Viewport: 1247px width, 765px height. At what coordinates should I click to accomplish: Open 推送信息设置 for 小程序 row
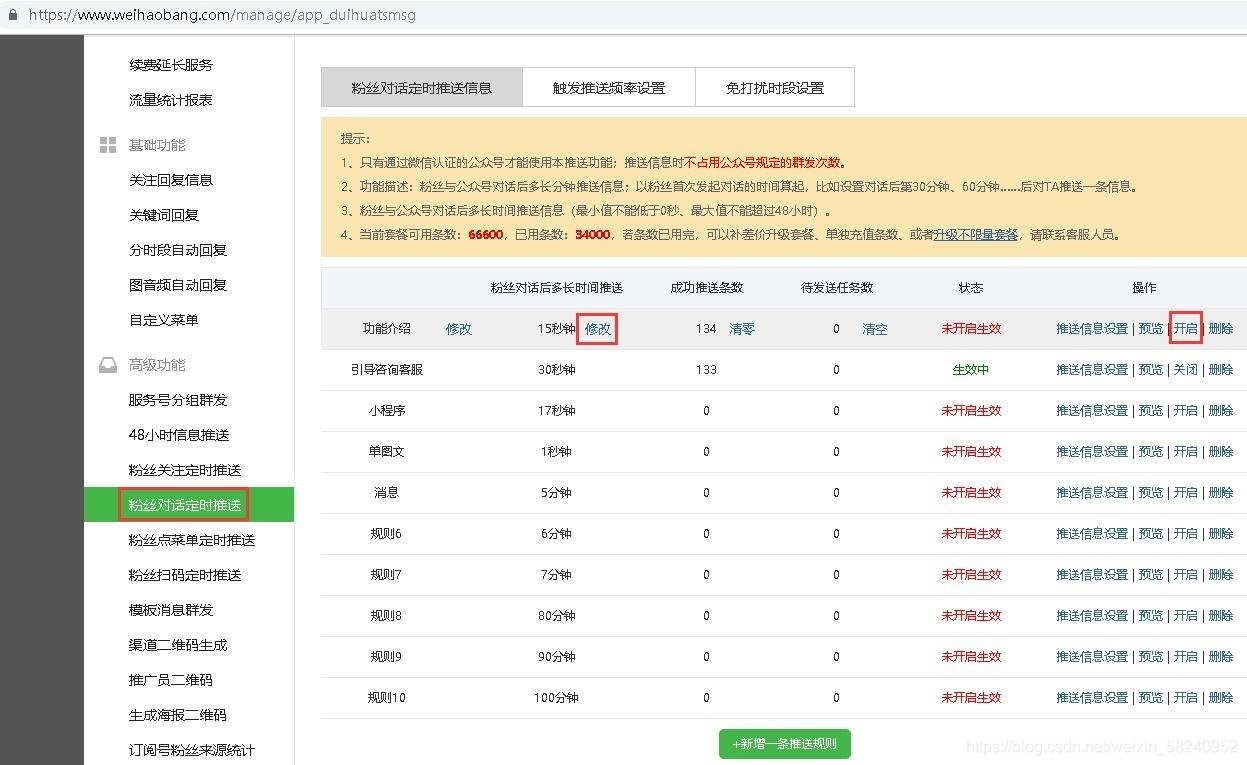[x=1092, y=411]
